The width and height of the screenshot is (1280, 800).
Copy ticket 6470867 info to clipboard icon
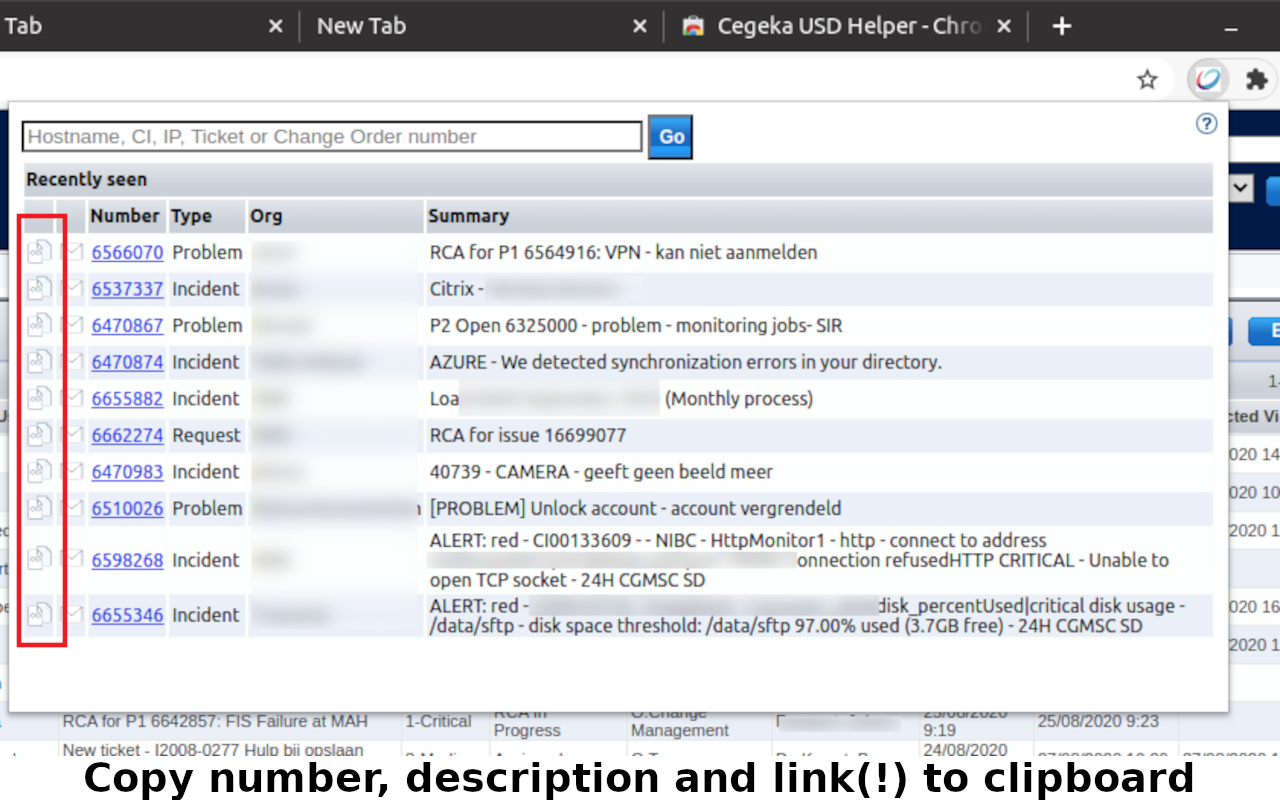tap(39, 325)
